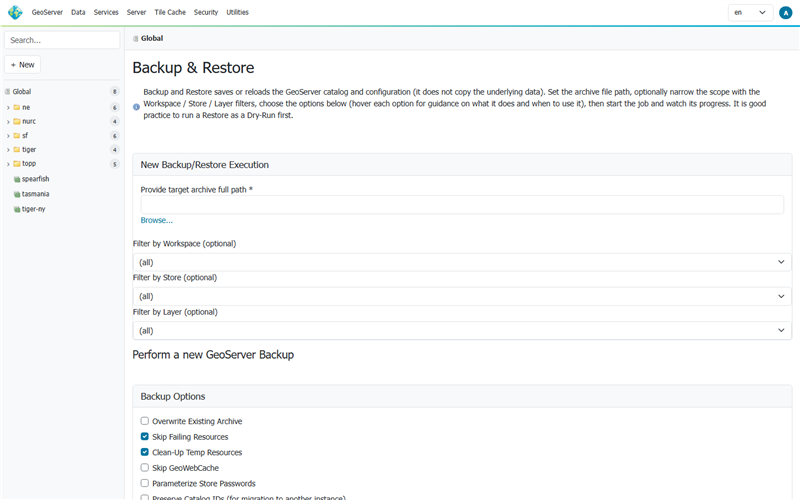Screen dimensions: 800x500
Task: Click the sf count badge 6
Action: (115, 136)
